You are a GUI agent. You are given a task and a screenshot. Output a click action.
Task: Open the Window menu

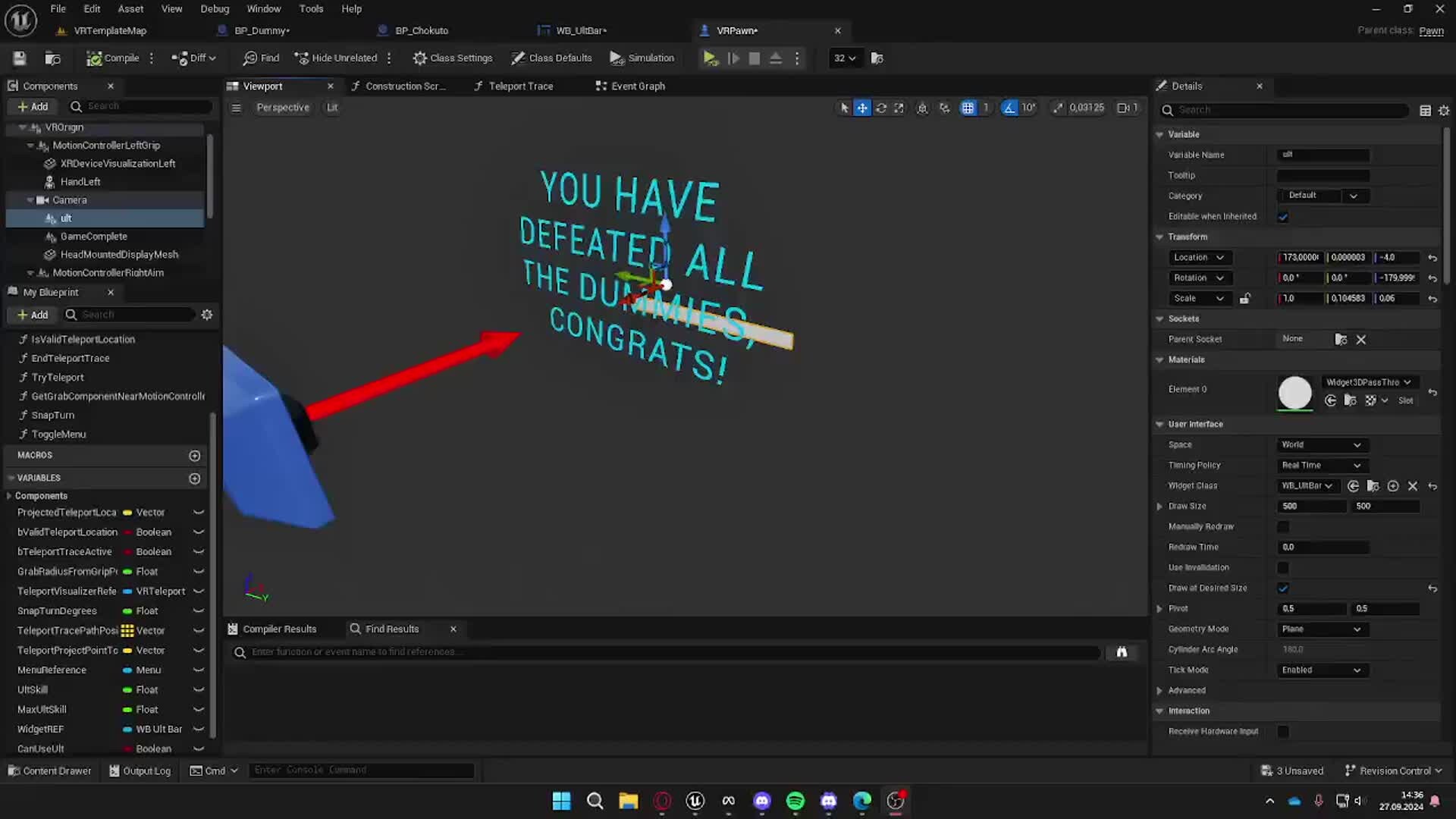[264, 8]
